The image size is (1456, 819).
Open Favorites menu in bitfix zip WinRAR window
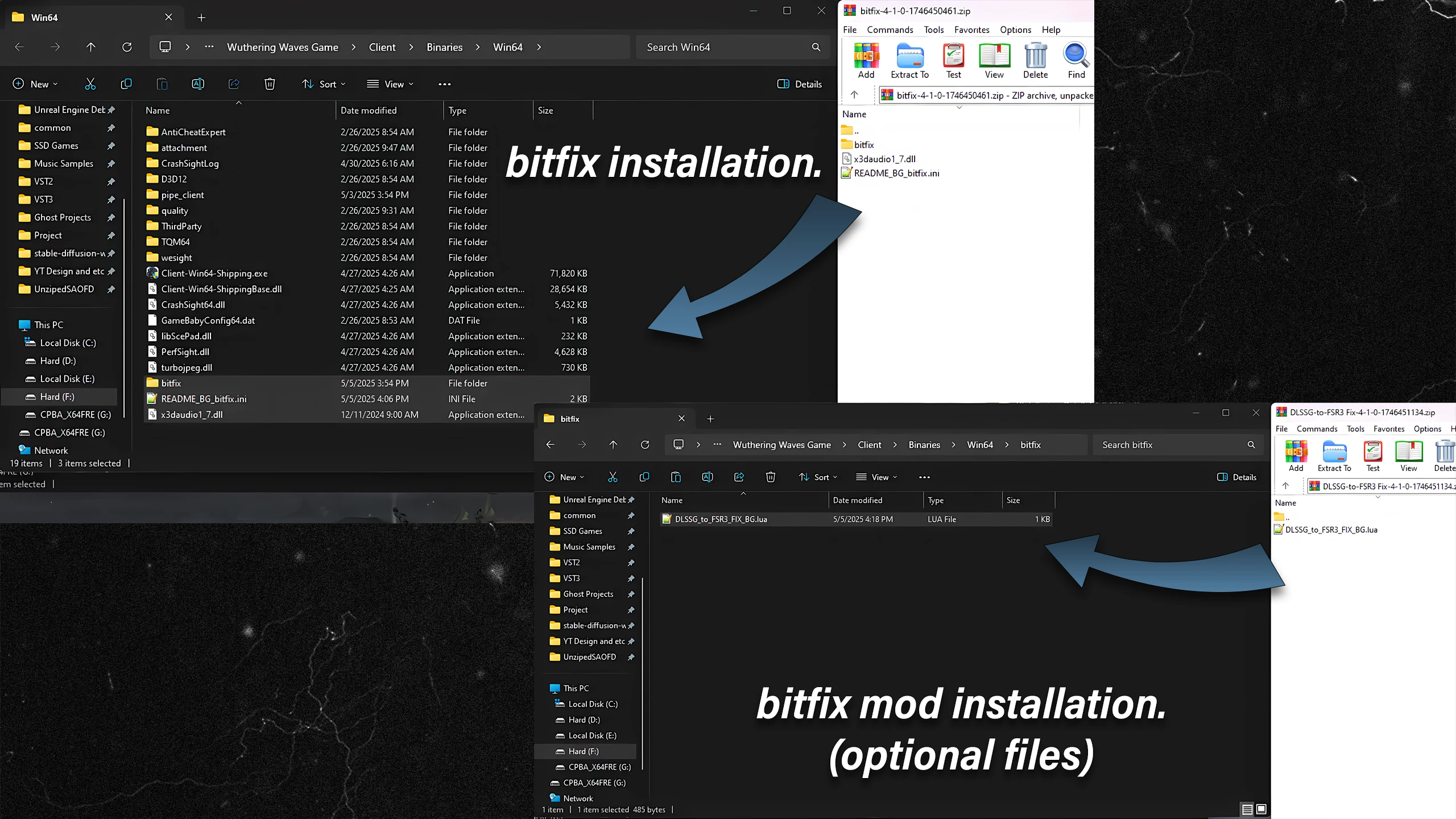(971, 30)
